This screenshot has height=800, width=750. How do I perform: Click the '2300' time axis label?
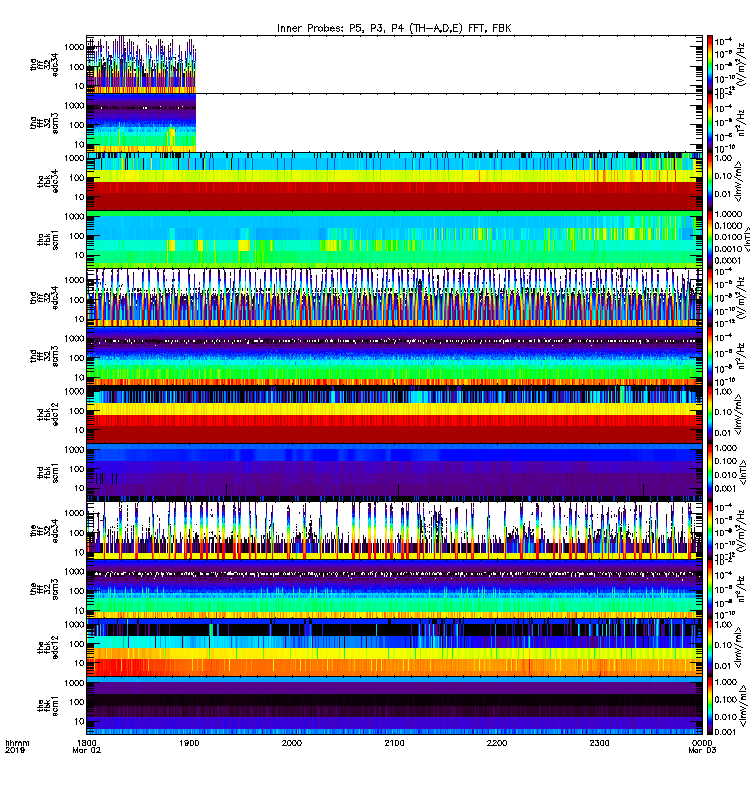(599, 743)
